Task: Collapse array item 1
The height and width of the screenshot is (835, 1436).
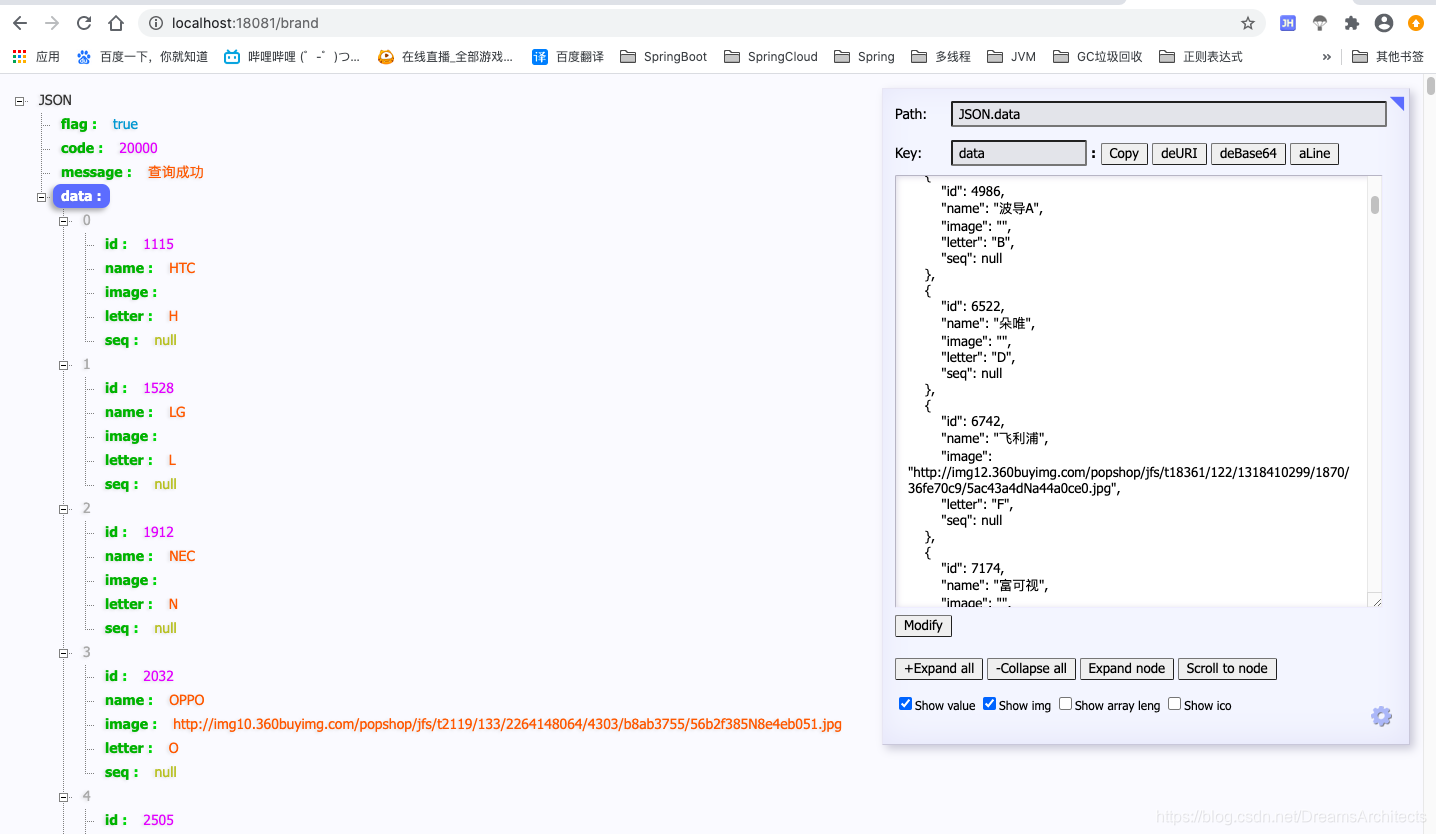Action: click(64, 365)
